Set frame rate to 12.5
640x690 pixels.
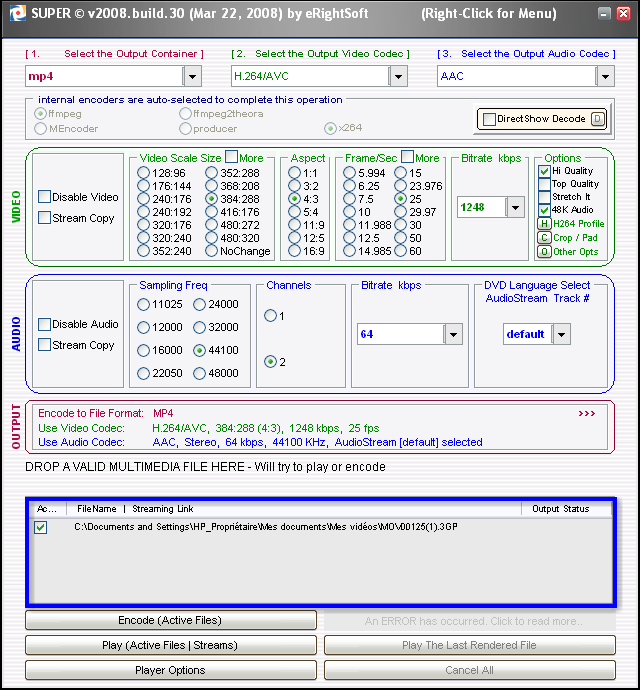[x=349, y=238]
